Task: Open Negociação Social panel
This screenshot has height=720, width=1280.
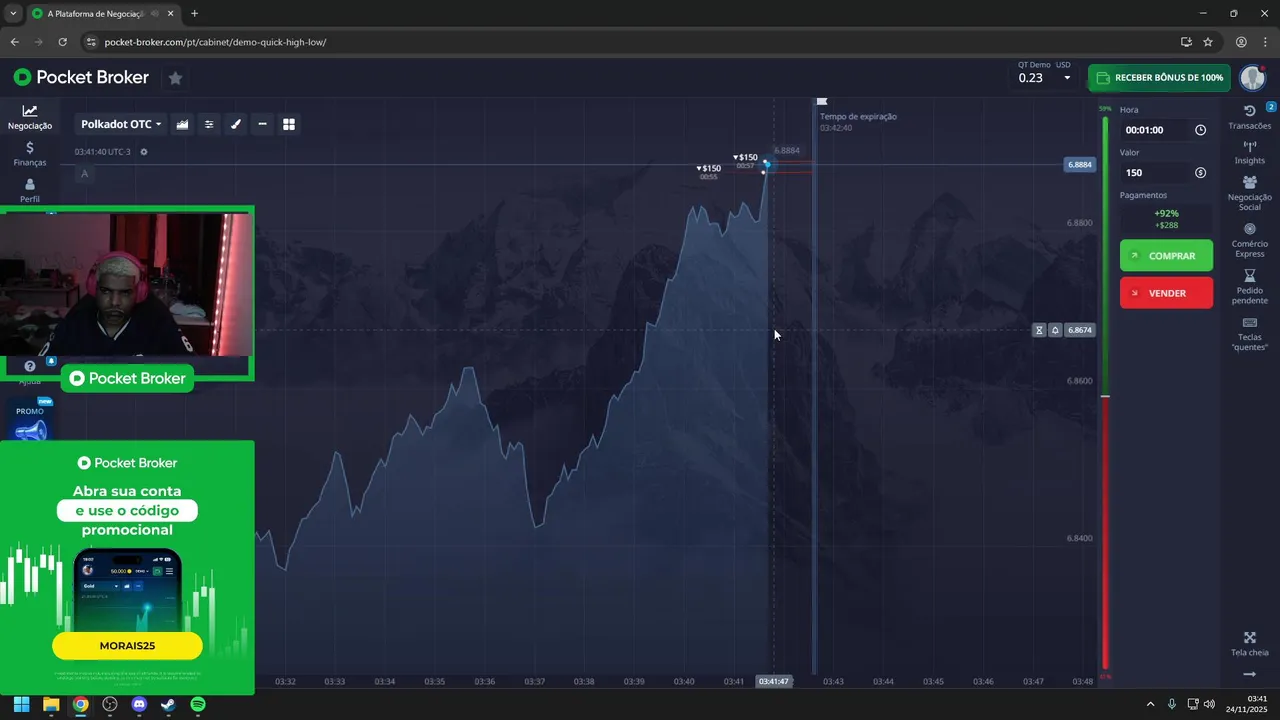Action: 1250,193
